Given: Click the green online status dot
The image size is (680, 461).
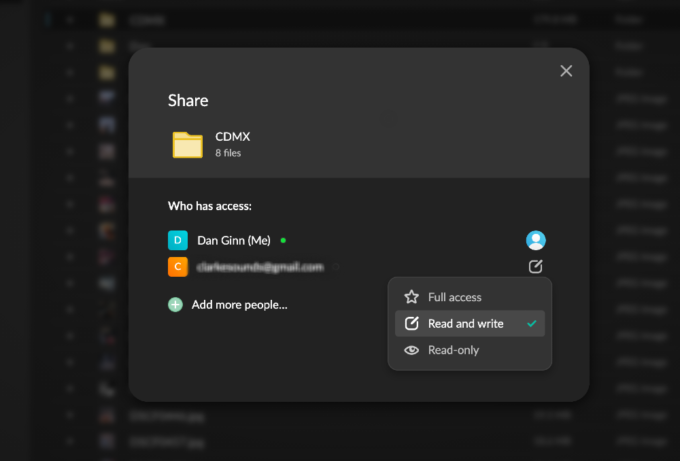Looking at the screenshot, I should pyautogui.click(x=283, y=240).
